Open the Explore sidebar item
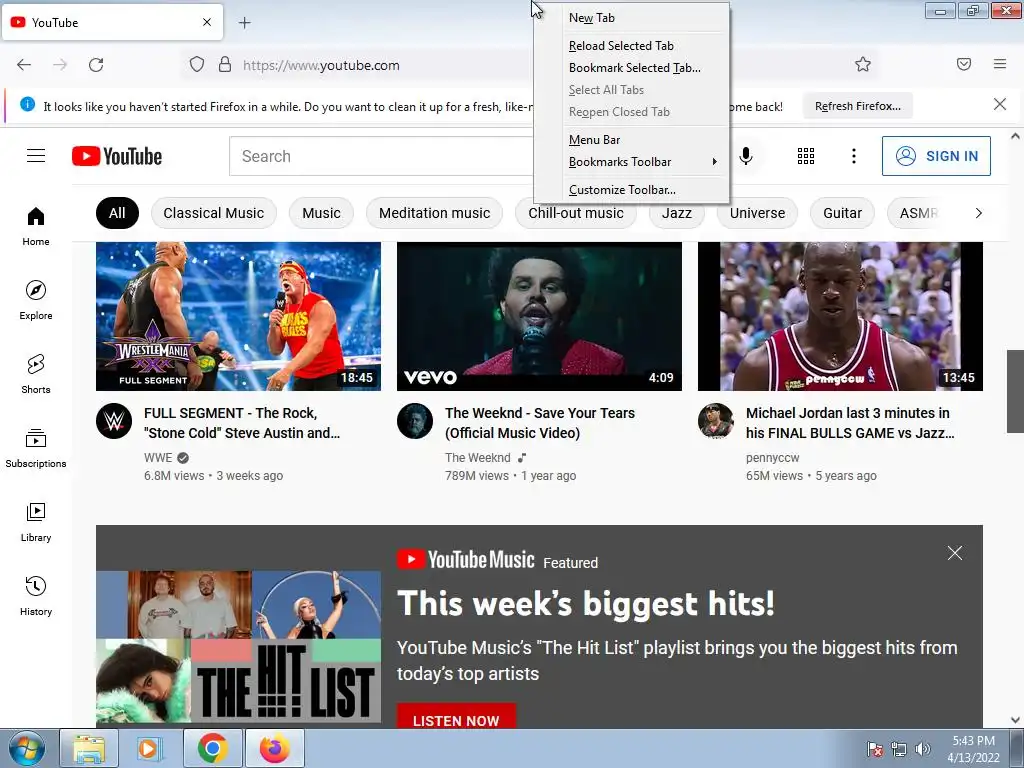Image resolution: width=1024 pixels, height=768 pixels. pyautogui.click(x=36, y=300)
